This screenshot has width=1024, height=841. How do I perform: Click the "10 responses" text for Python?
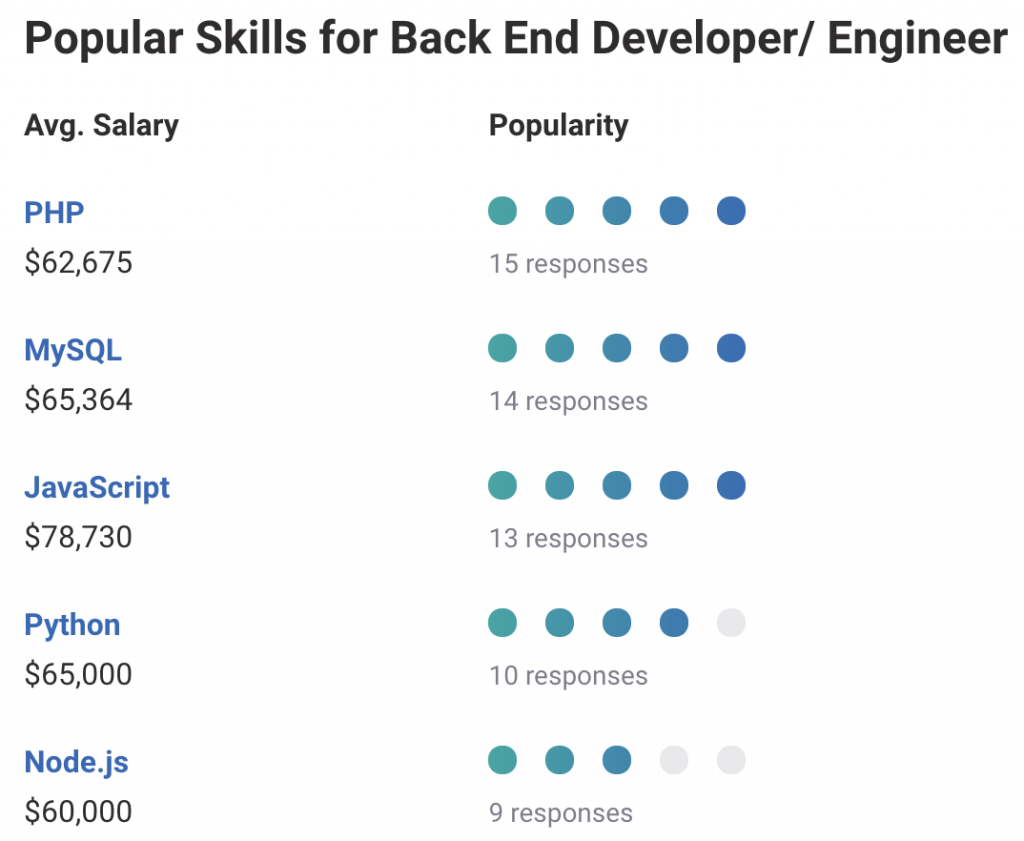(x=568, y=676)
